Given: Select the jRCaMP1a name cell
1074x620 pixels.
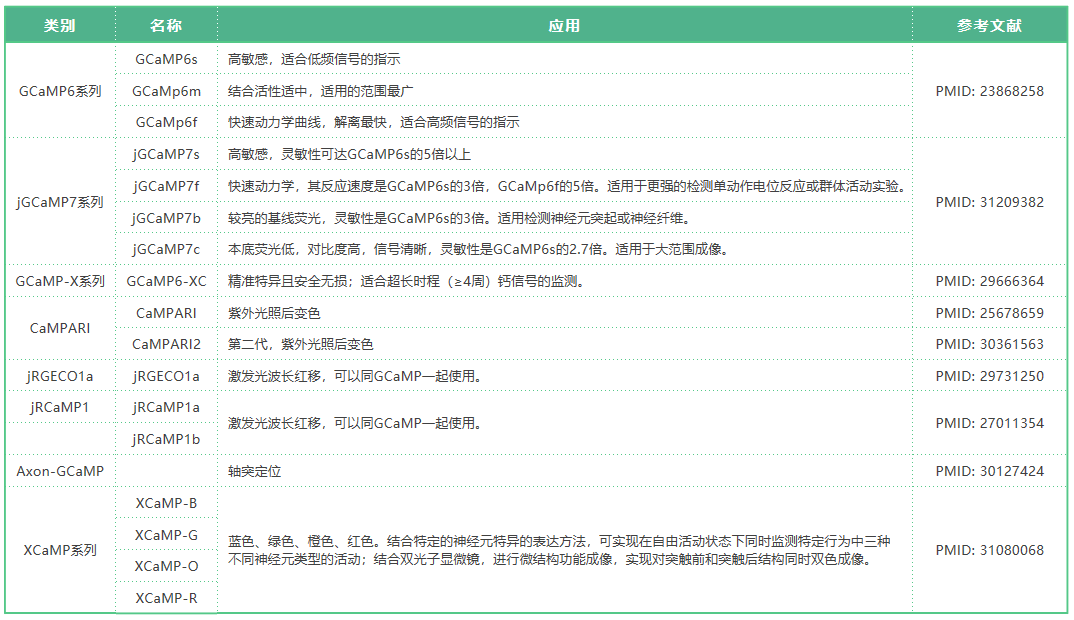Looking at the screenshot, I should pyautogui.click(x=166, y=407).
